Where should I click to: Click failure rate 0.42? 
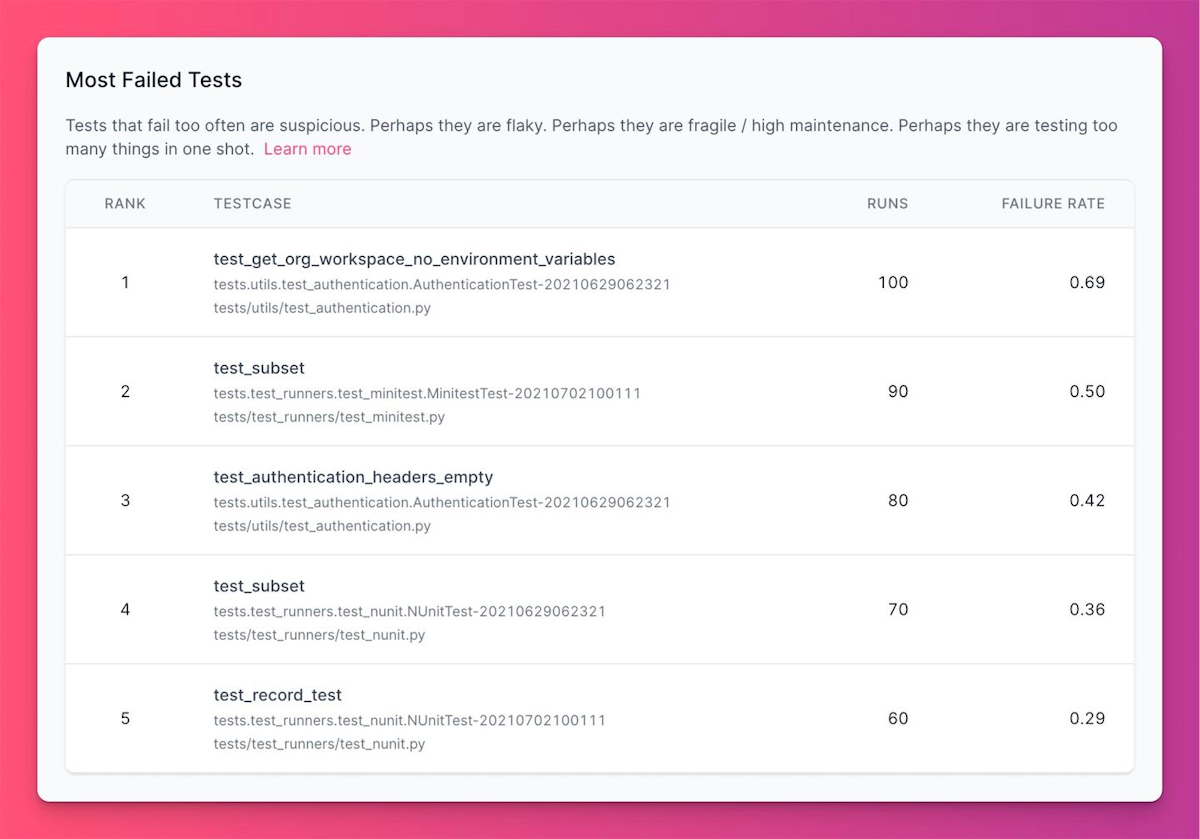click(1087, 500)
